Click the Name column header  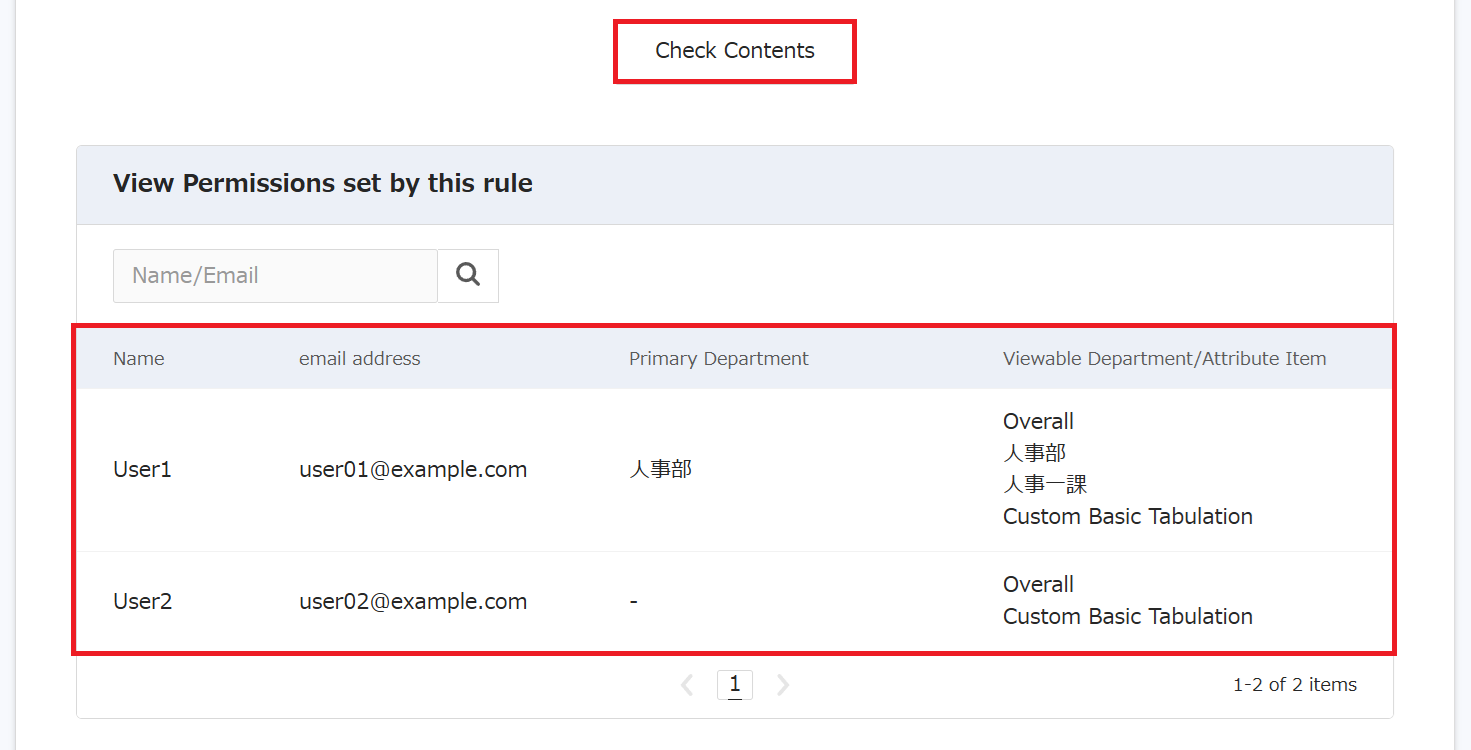tap(139, 359)
